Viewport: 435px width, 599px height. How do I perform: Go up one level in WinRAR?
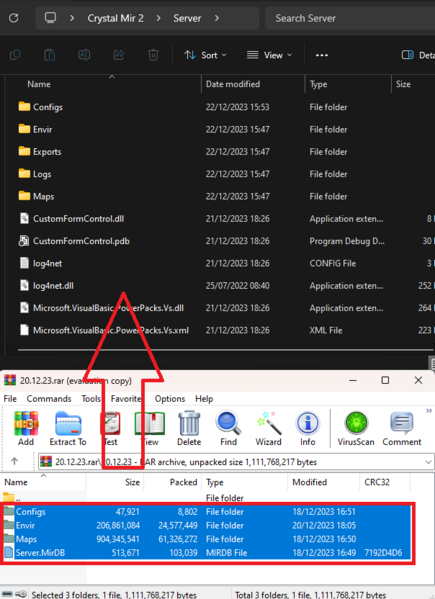click(15, 461)
